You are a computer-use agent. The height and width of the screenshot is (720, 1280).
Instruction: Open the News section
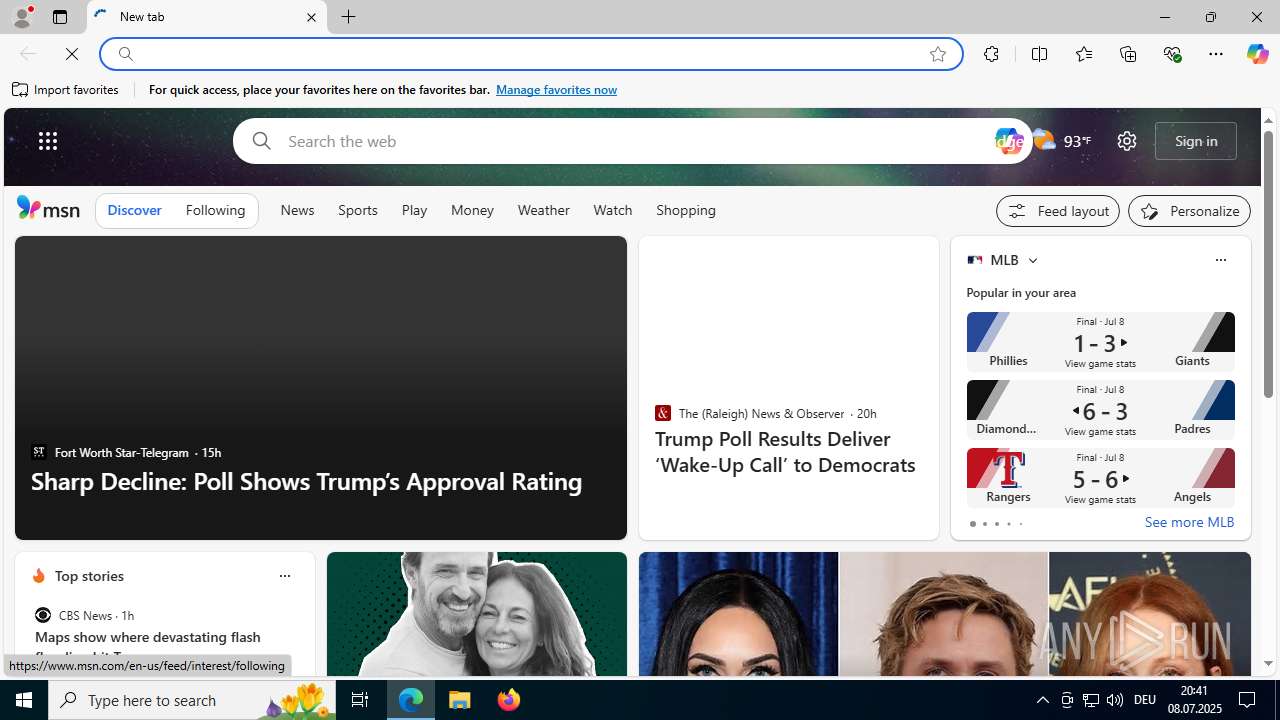tap(297, 210)
